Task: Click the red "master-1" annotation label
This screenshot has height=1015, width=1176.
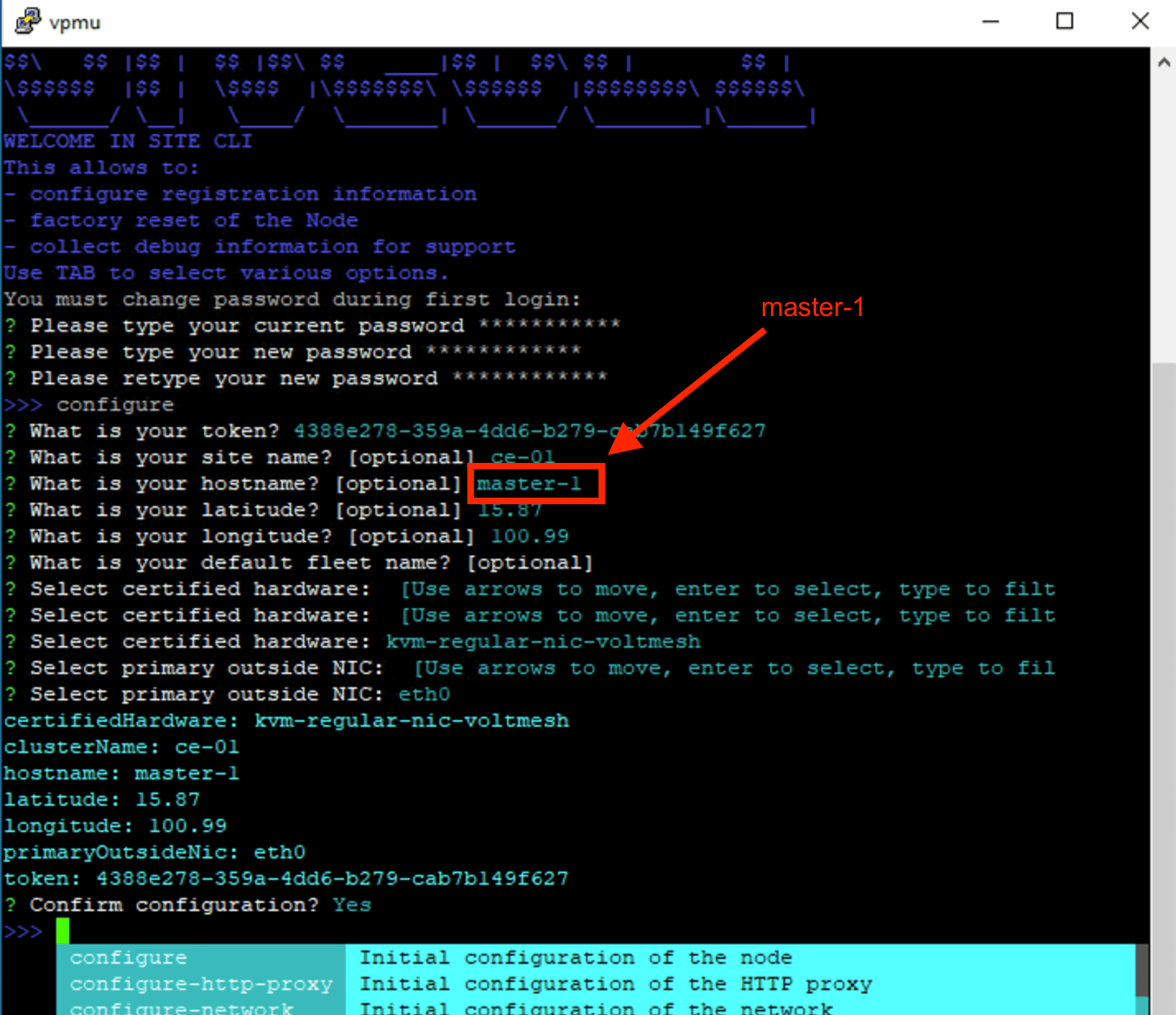Action: point(812,308)
